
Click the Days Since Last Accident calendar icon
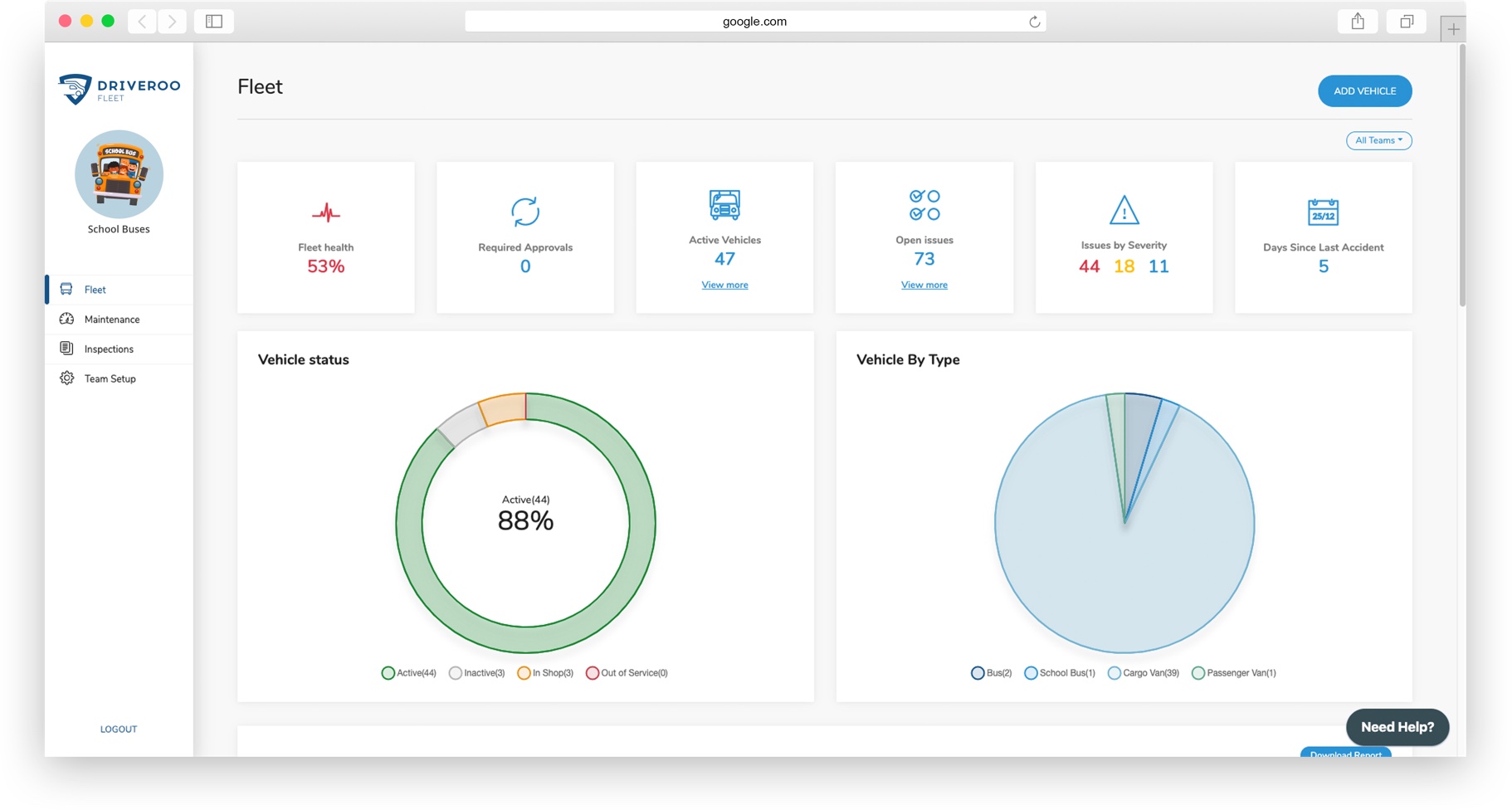pos(1322,212)
